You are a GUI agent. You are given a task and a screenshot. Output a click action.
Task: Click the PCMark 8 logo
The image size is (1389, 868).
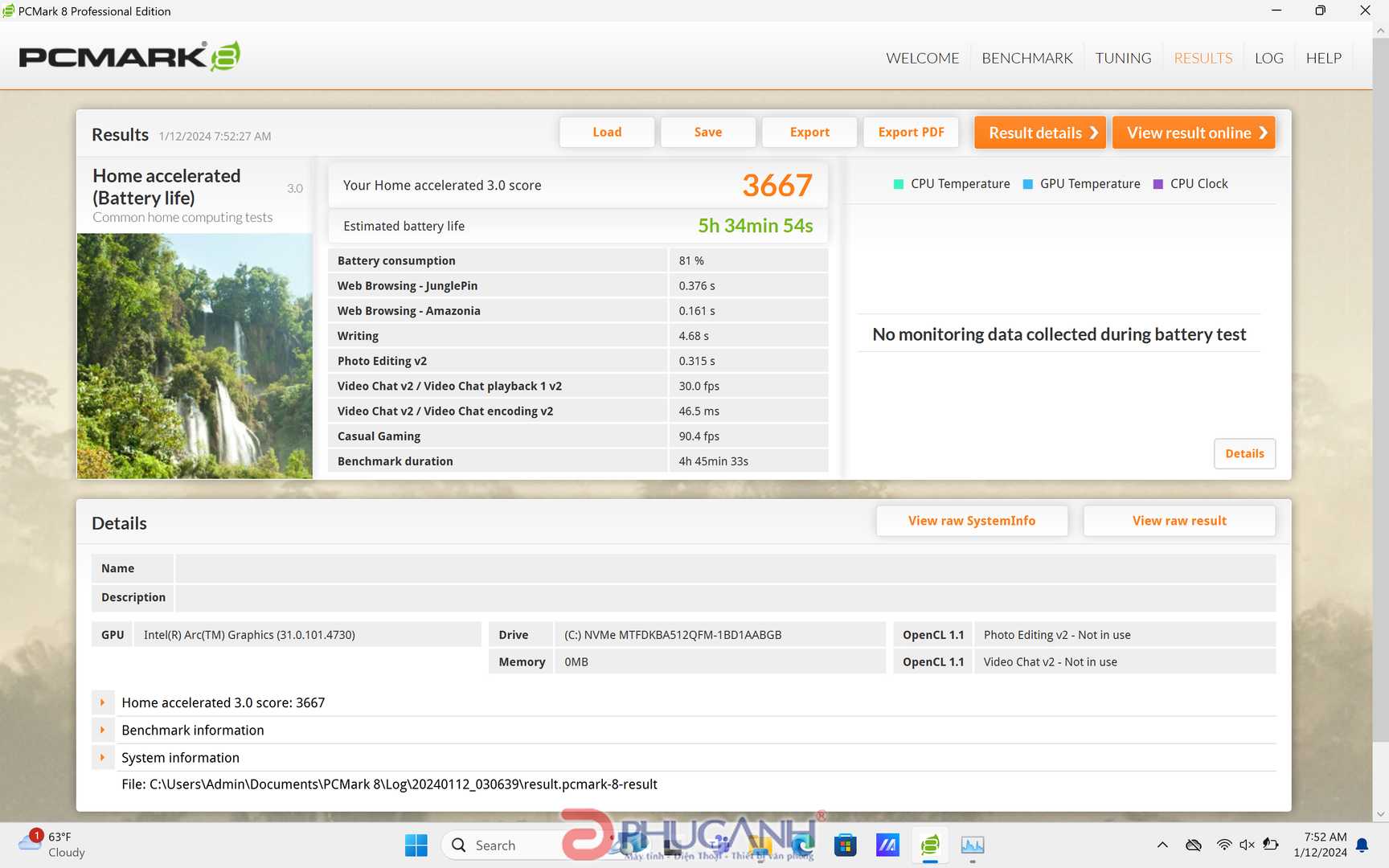[129, 56]
